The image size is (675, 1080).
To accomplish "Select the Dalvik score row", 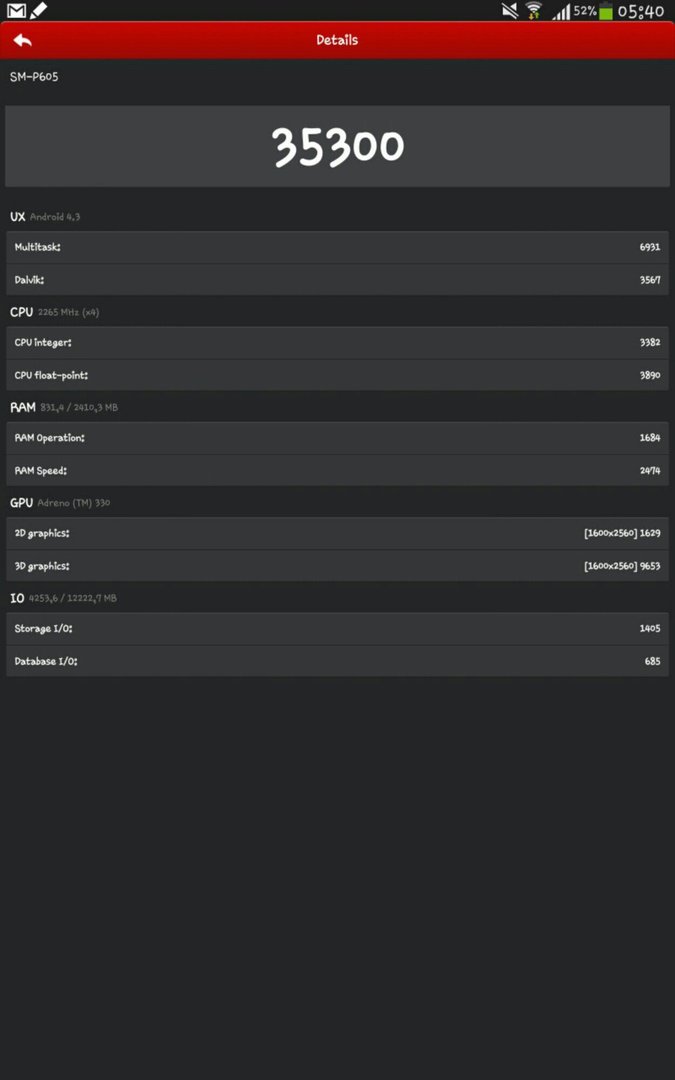I will pos(338,280).
